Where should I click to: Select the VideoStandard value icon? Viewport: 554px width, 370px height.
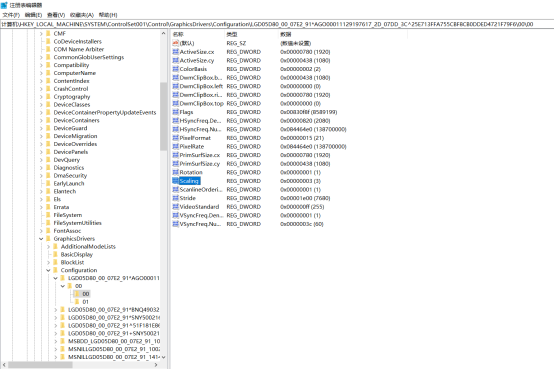(176, 206)
